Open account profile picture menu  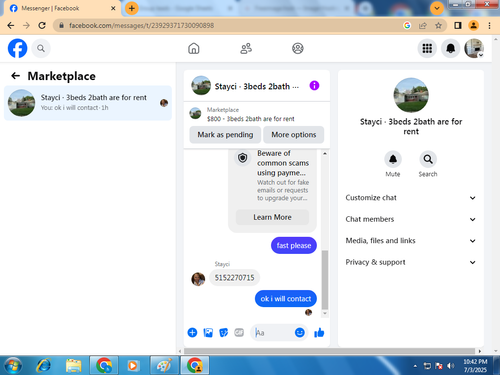pos(474,48)
